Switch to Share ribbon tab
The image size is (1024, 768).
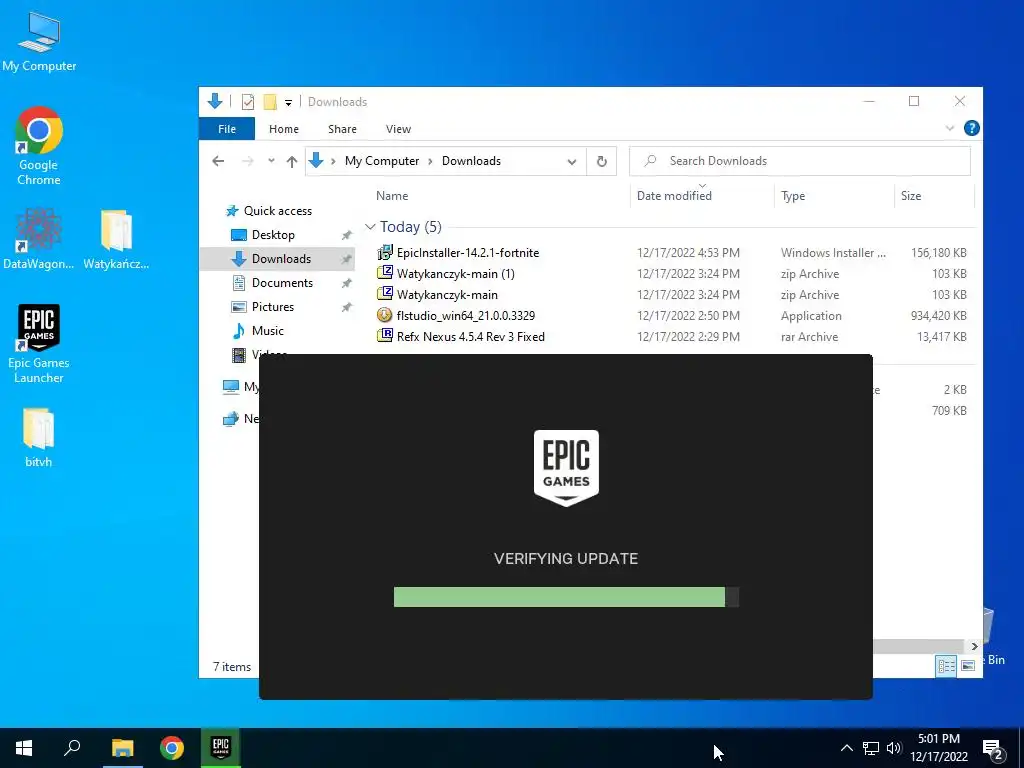coord(342,129)
